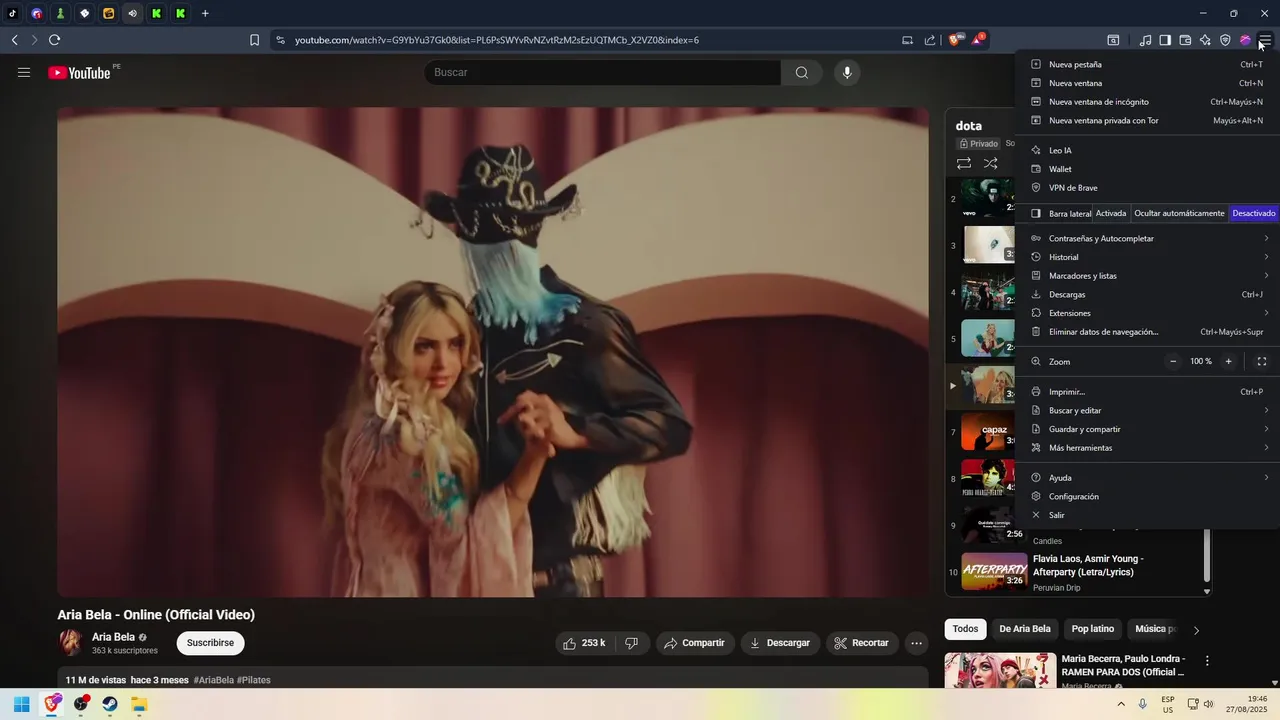This screenshot has width=1280, height=720.
Task: Click the YouTube Buscar search field
Action: [602, 72]
